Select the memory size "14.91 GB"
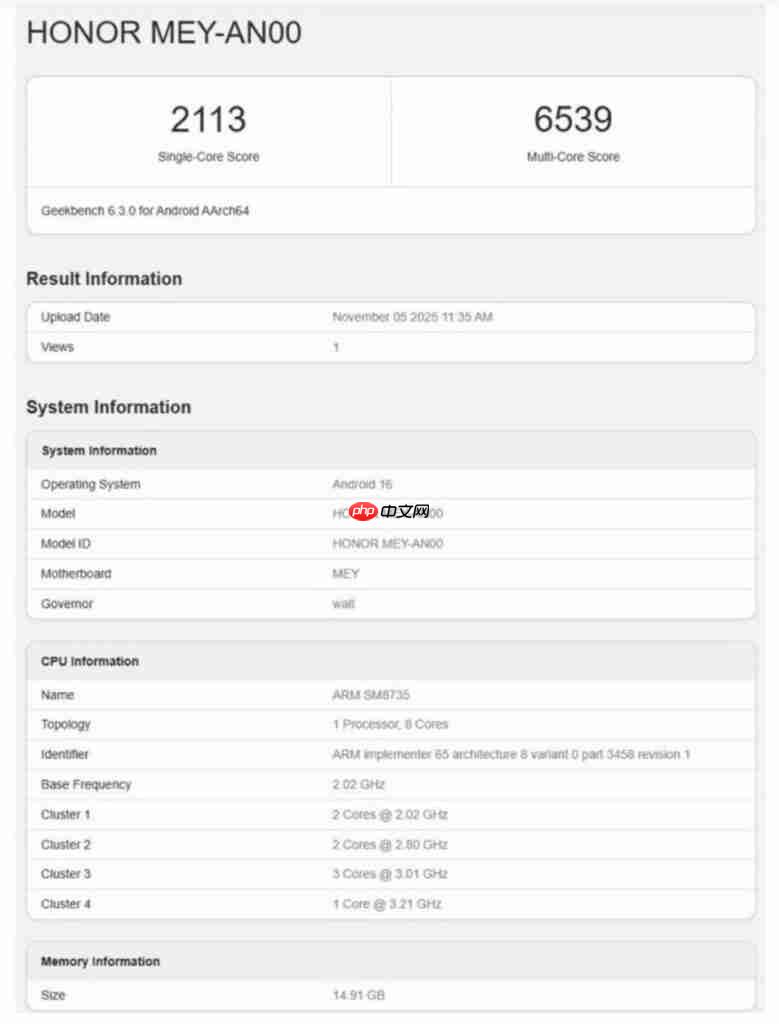 (x=358, y=996)
